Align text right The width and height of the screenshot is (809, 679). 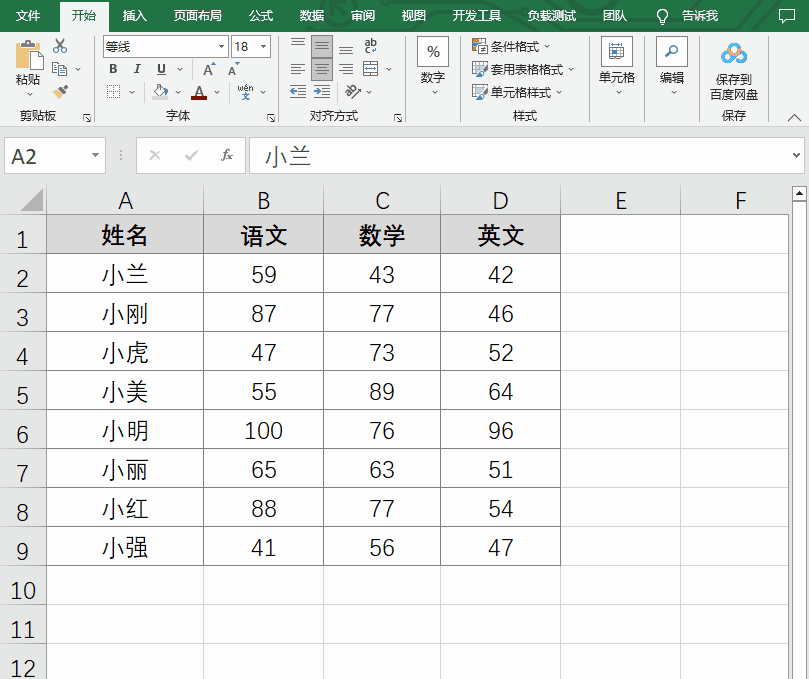coord(346,69)
